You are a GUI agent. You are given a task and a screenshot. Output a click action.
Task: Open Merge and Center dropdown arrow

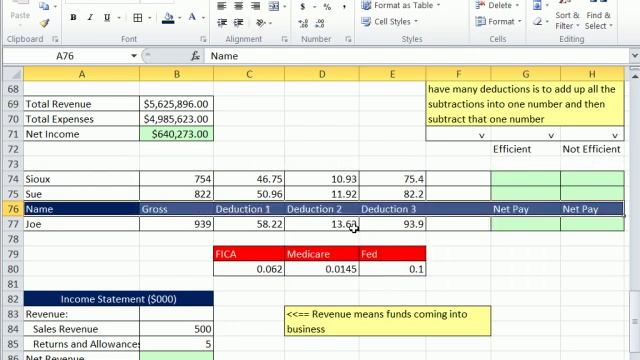(x=284, y=6)
